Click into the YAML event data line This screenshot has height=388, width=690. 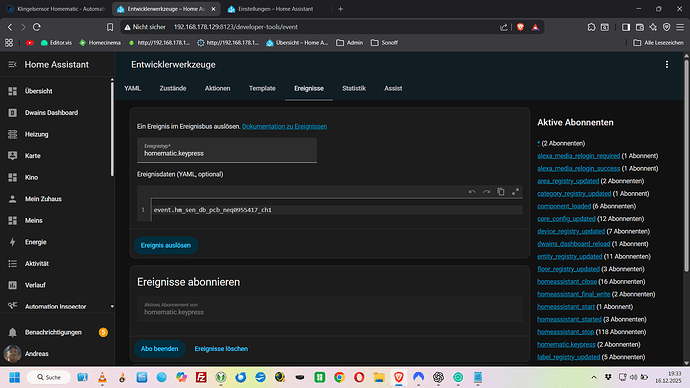click(x=338, y=210)
